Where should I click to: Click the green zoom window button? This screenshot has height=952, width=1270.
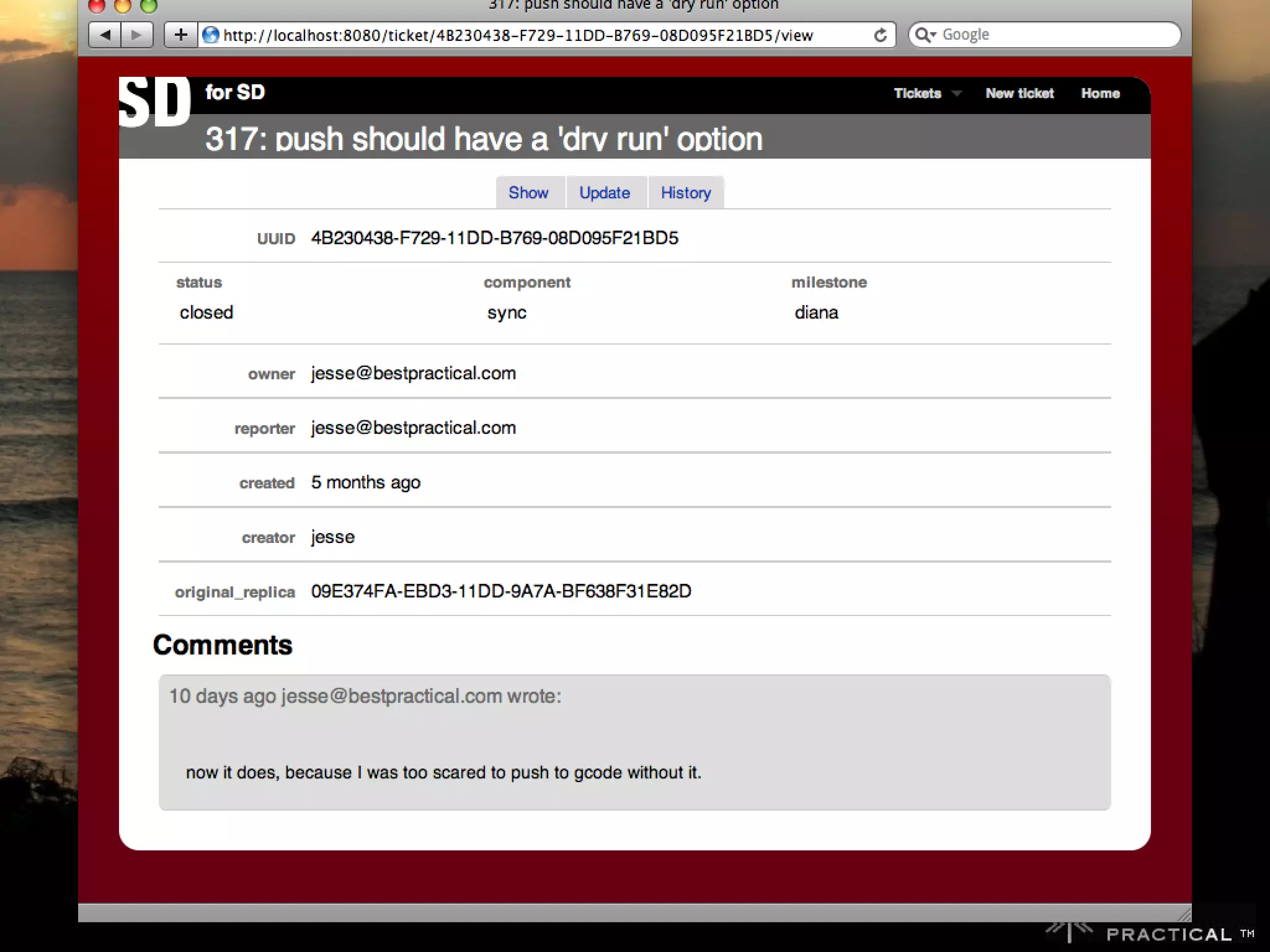(x=149, y=6)
